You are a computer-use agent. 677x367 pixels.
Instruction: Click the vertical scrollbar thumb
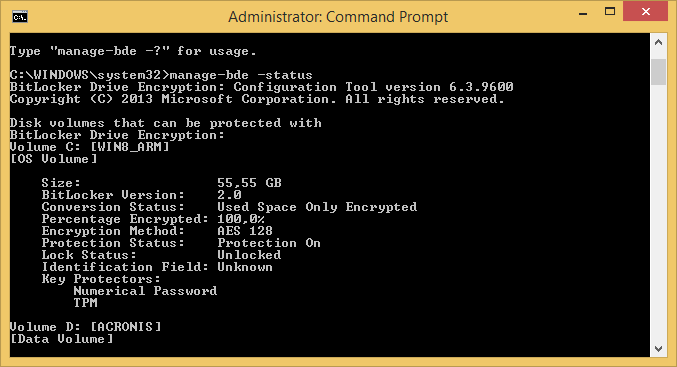coord(658,72)
